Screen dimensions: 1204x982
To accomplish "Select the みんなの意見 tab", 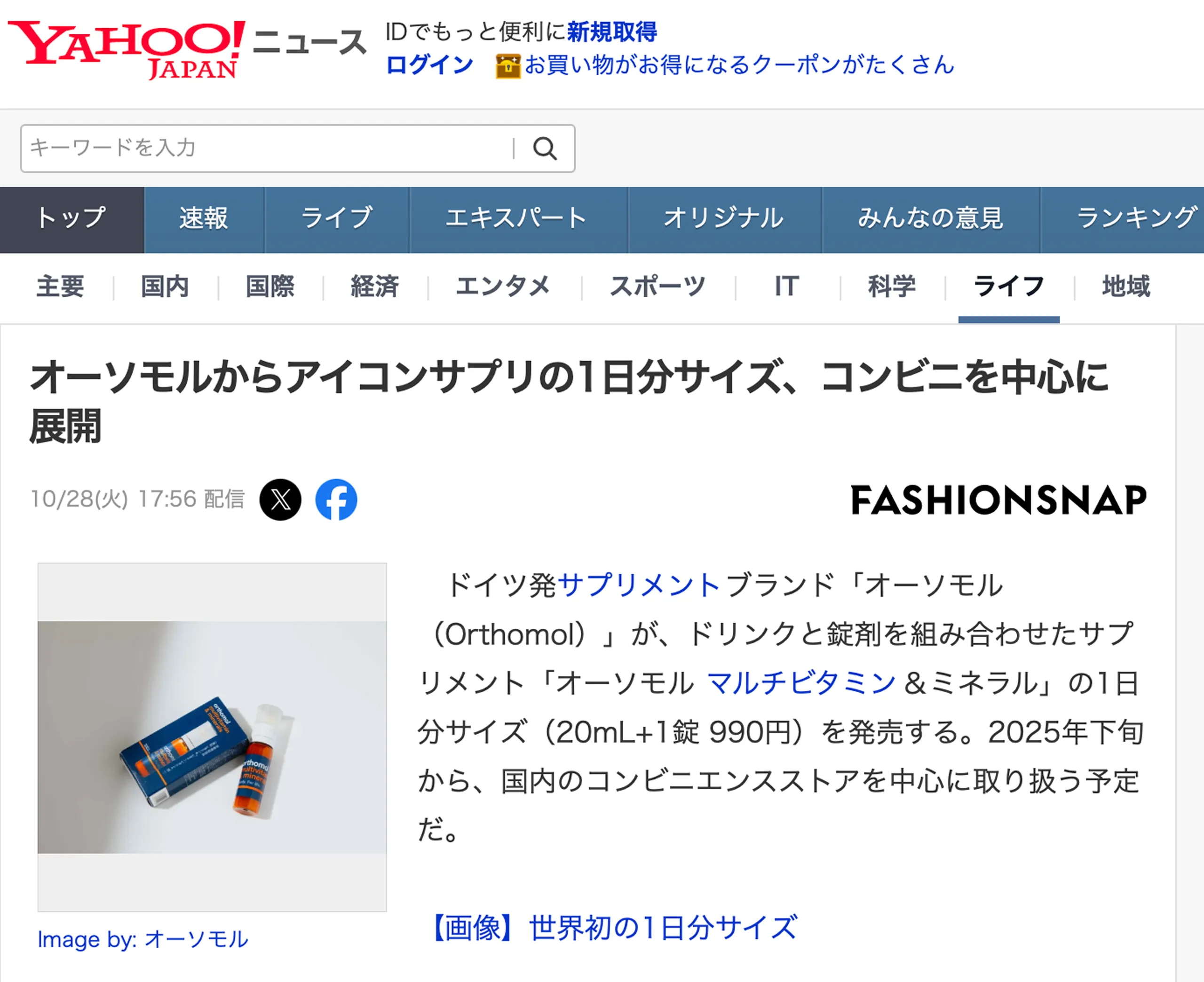I will point(931,220).
